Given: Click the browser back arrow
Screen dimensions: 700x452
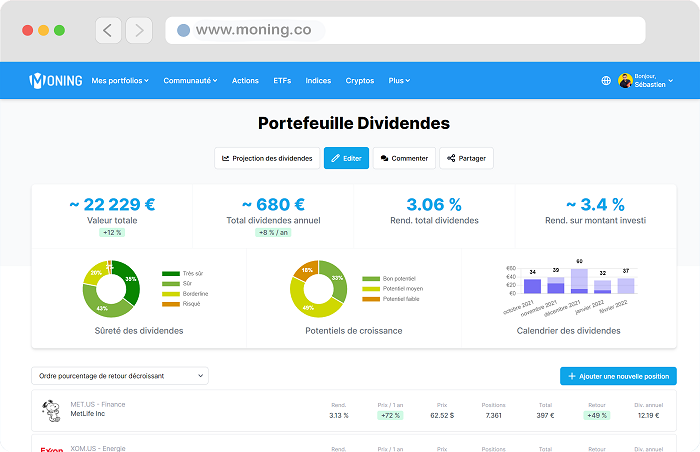Looking at the screenshot, I should pyautogui.click(x=109, y=30).
